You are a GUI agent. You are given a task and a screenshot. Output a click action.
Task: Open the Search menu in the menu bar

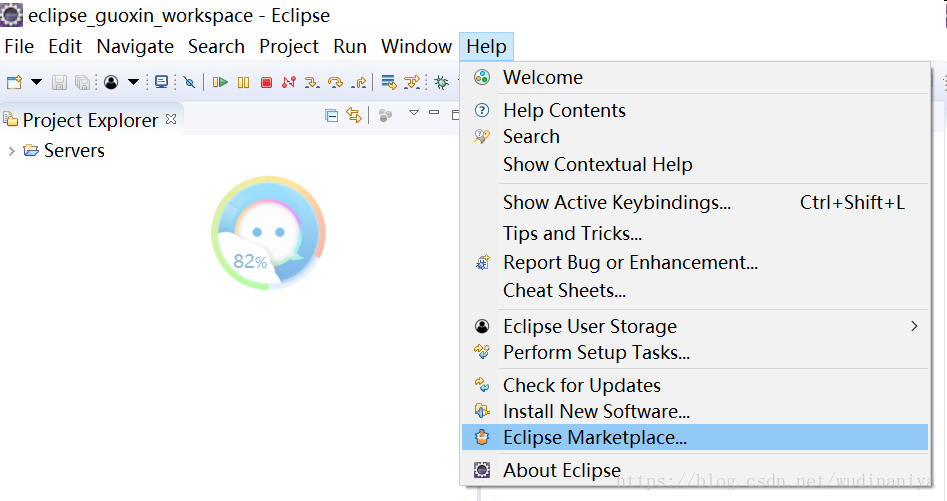pos(216,46)
